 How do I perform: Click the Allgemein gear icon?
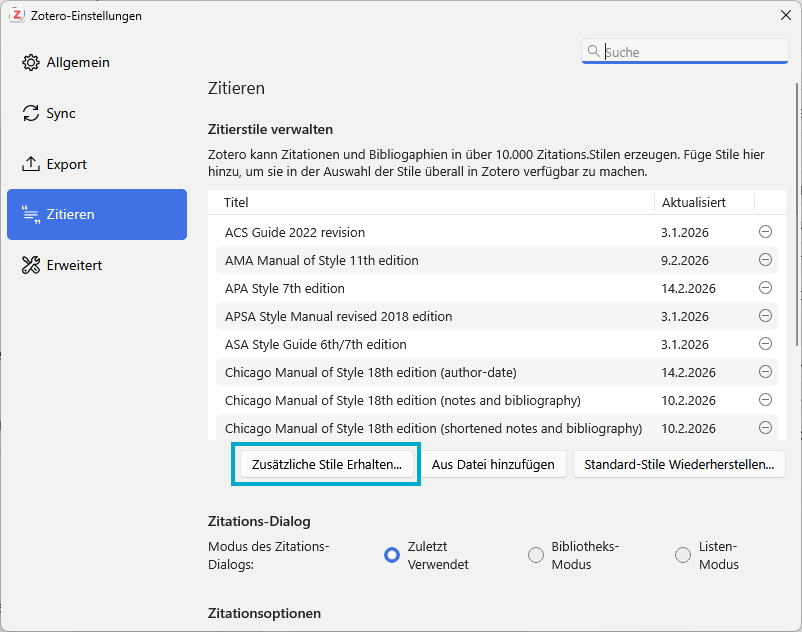tap(31, 62)
